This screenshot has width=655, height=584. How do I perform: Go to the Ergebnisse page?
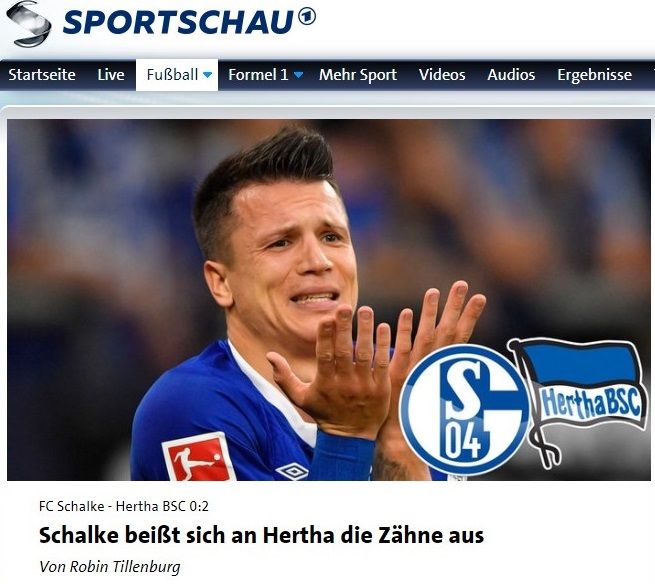pyautogui.click(x=594, y=75)
